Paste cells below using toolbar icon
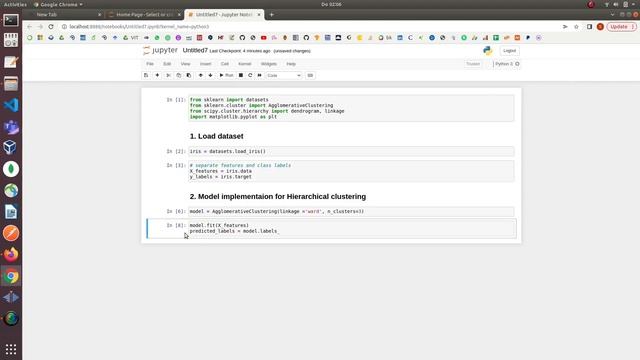Image resolution: width=640 pixels, height=360 pixels. point(189,76)
